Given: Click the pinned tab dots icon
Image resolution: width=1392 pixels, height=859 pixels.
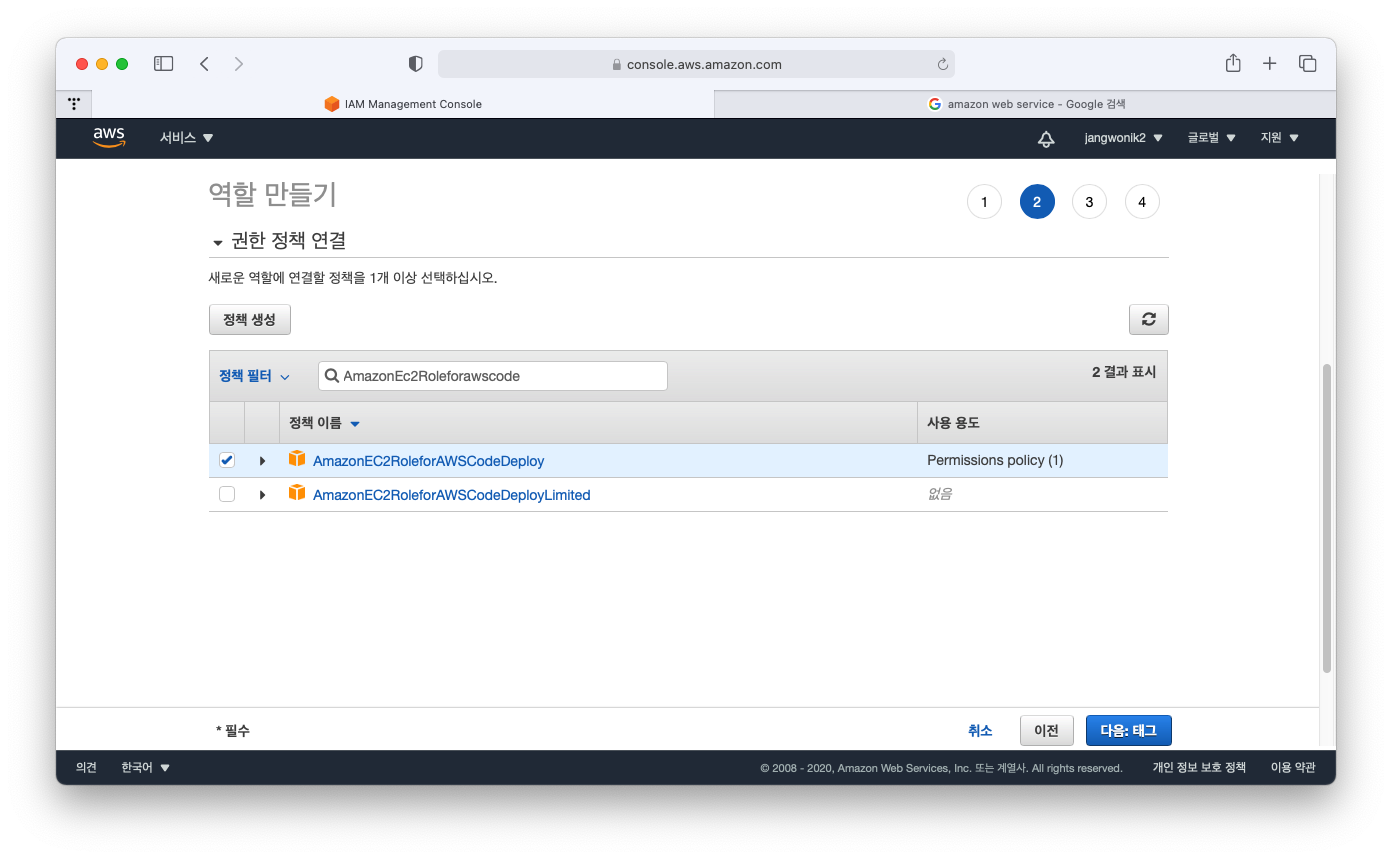Looking at the screenshot, I should pos(74,103).
